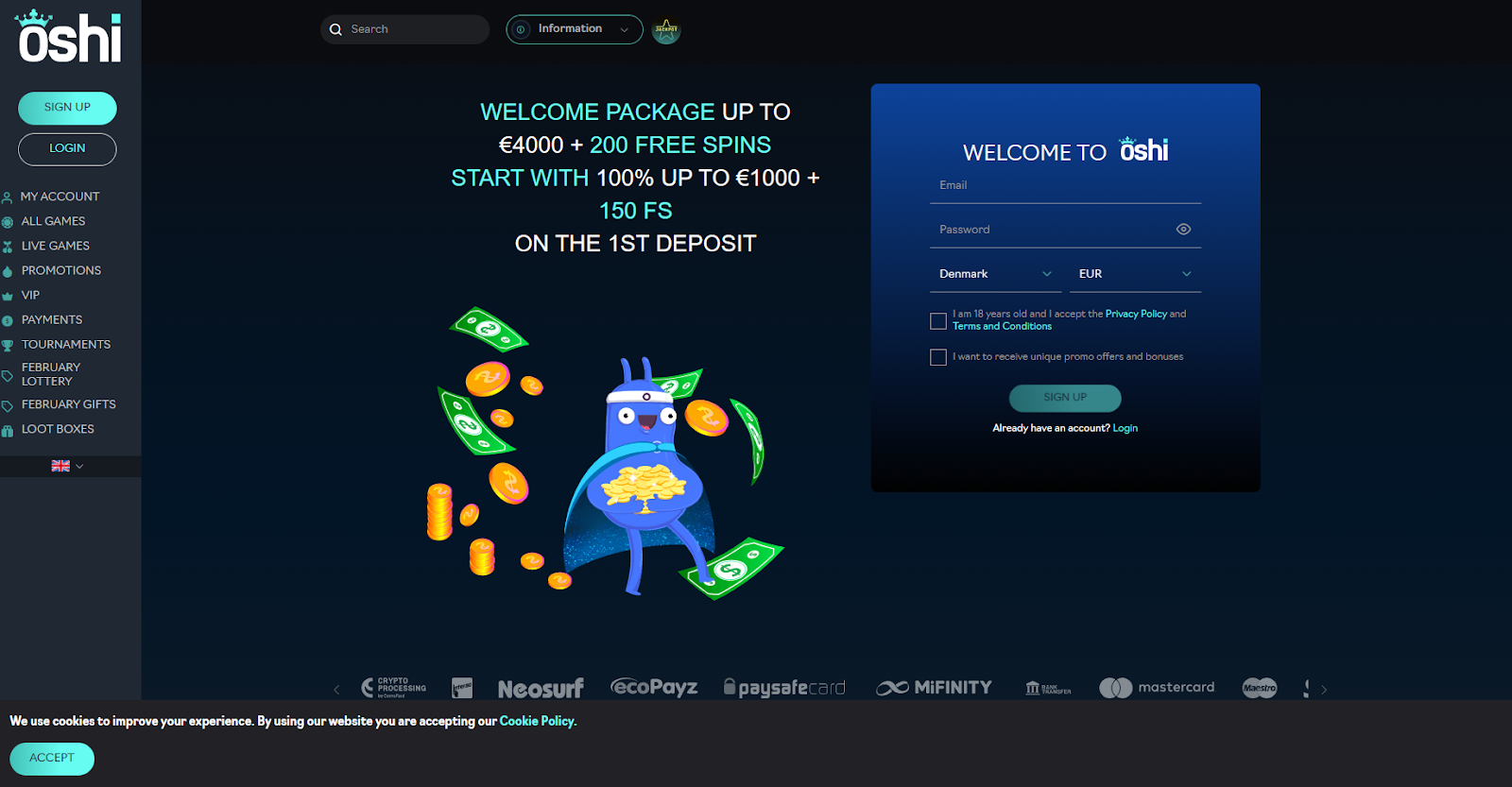This screenshot has width=1512, height=787.
Task: Open My Account menu item
Action: pyautogui.click(x=60, y=197)
